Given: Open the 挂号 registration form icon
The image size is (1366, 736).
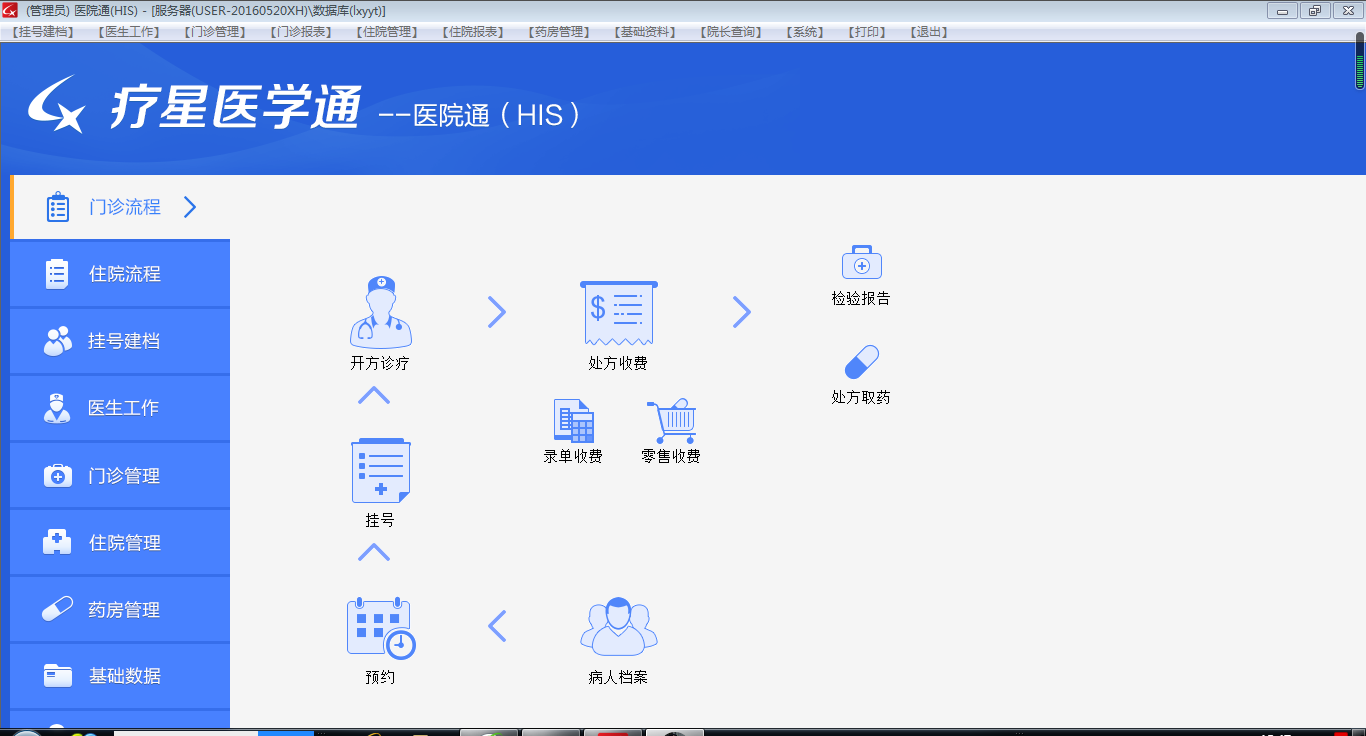Looking at the screenshot, I should click(380, 471).
